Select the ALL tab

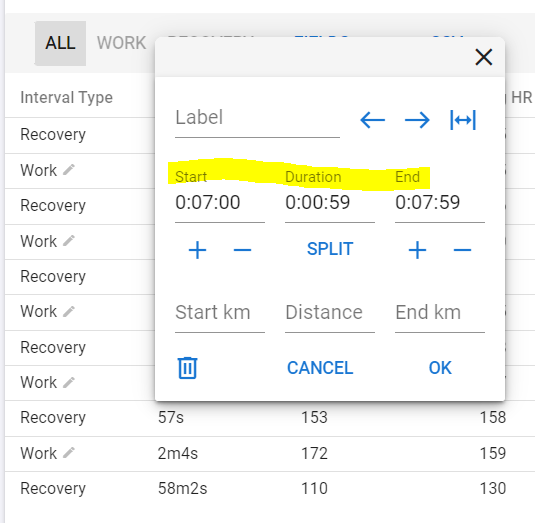click(x=60, y=43)
